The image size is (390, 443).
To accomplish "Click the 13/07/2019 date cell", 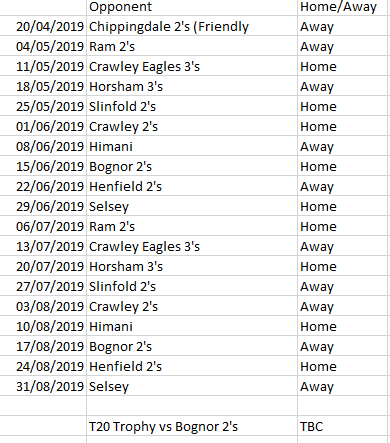I will point(43,246).
